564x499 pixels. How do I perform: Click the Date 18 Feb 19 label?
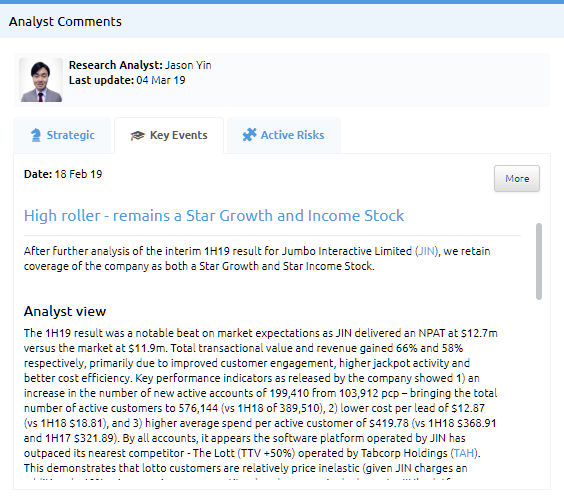click(x=63, y=174)
